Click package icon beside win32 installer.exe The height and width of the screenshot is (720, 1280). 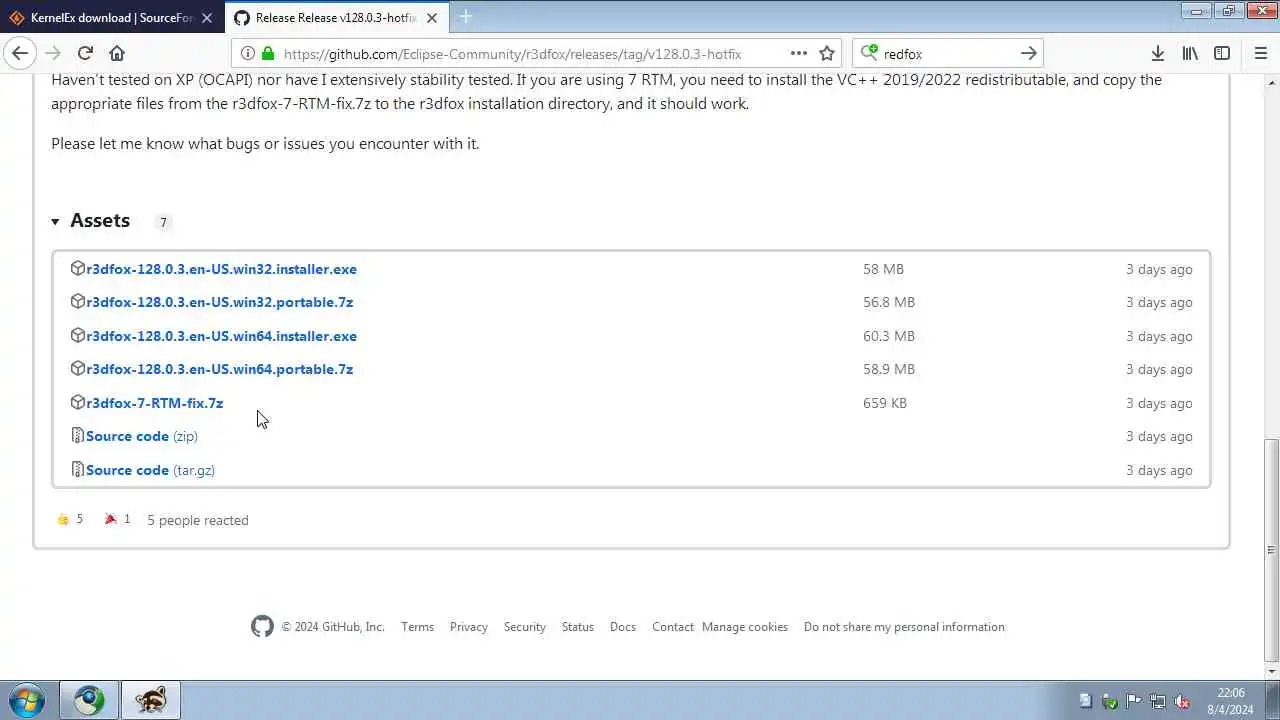[x=78, y=269]
